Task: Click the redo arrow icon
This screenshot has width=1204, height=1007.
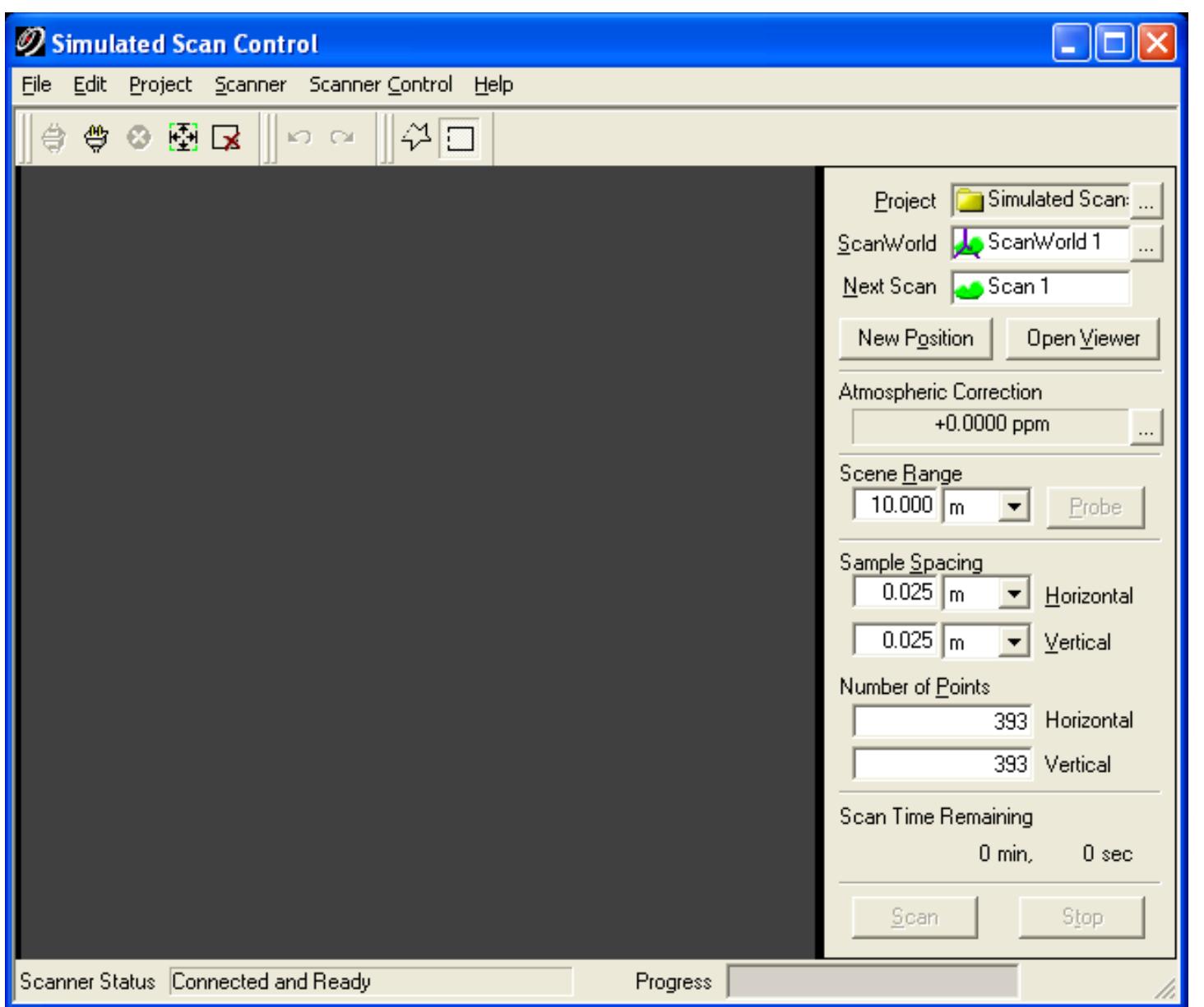Action: [x=342, y=138]
